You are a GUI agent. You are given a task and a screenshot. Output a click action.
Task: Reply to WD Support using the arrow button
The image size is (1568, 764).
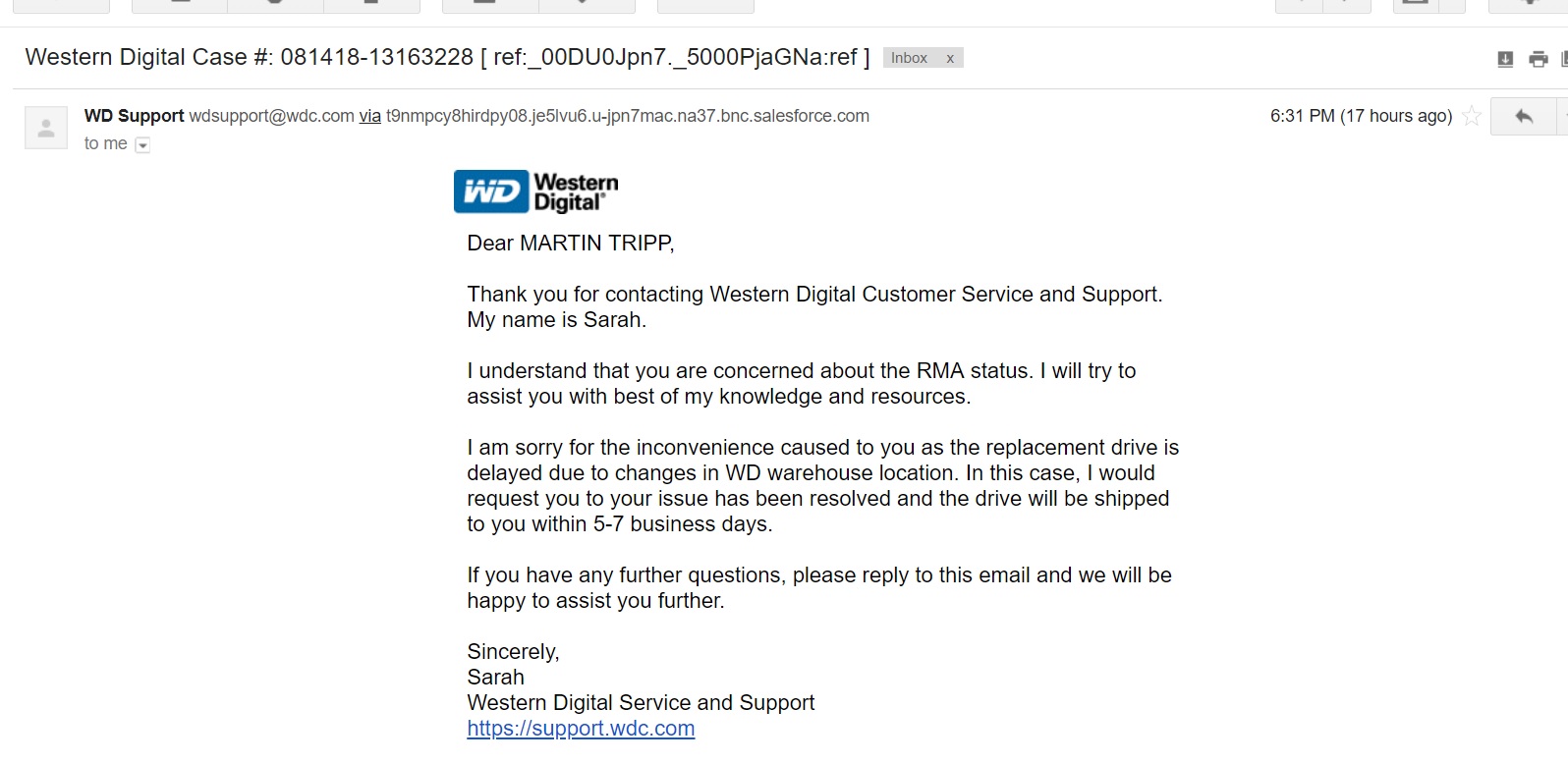1523,117
